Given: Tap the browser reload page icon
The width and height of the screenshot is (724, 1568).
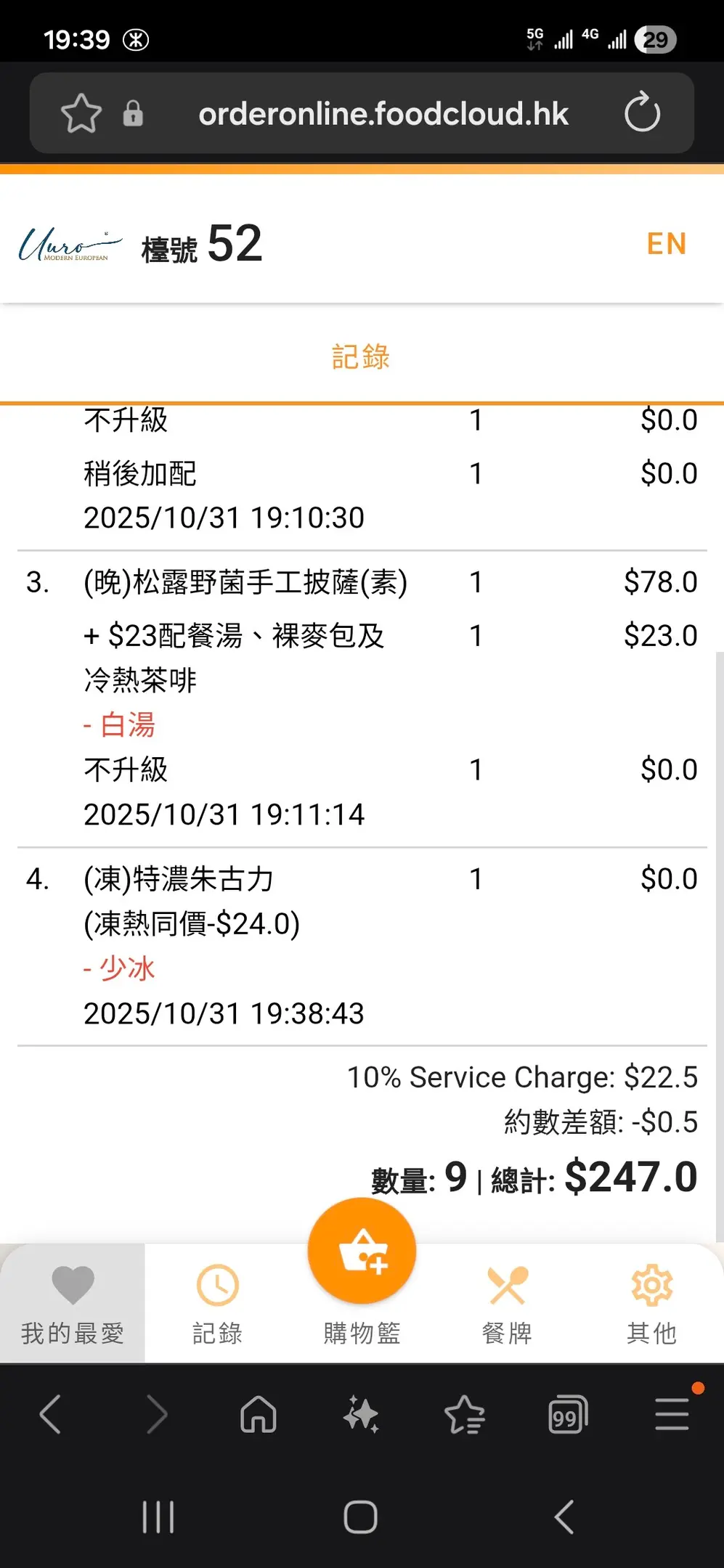Looking at the screenshot, I should [x=642, y=113].
